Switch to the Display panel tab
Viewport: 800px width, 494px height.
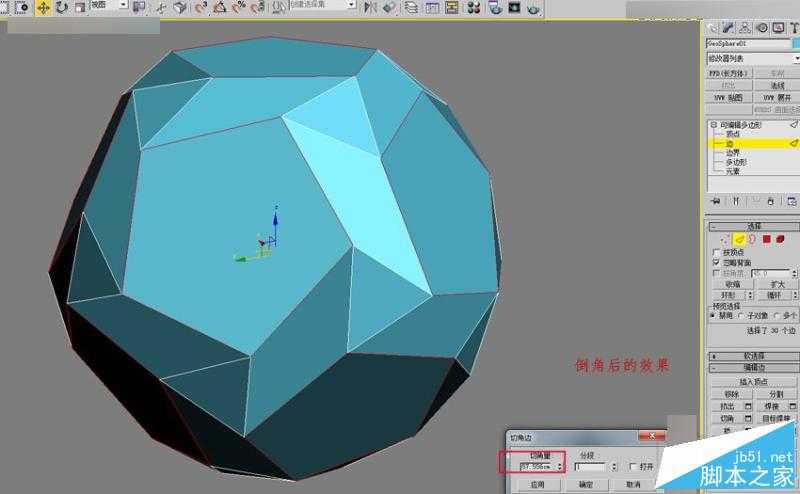coord(778,29)
